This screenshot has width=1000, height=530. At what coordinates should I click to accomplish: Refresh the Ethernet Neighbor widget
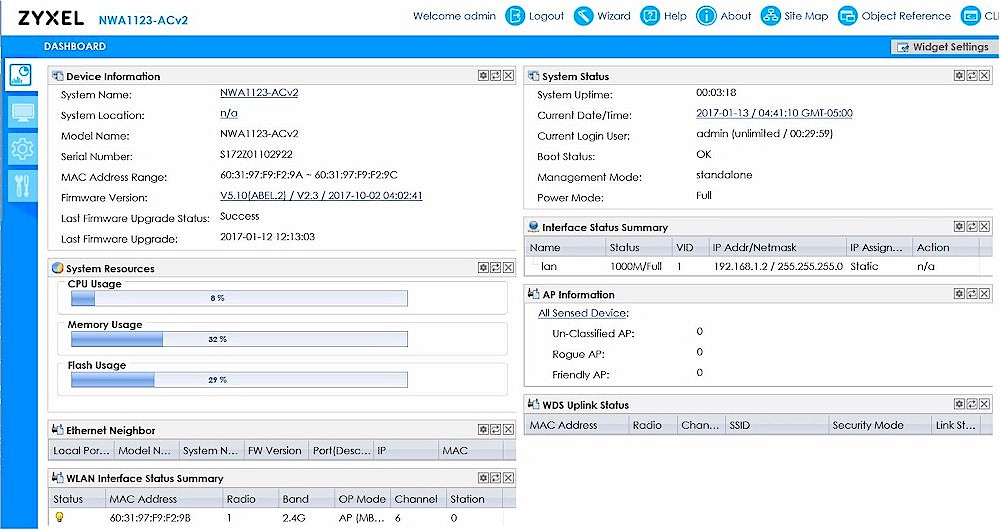click(x=496, y=429)
